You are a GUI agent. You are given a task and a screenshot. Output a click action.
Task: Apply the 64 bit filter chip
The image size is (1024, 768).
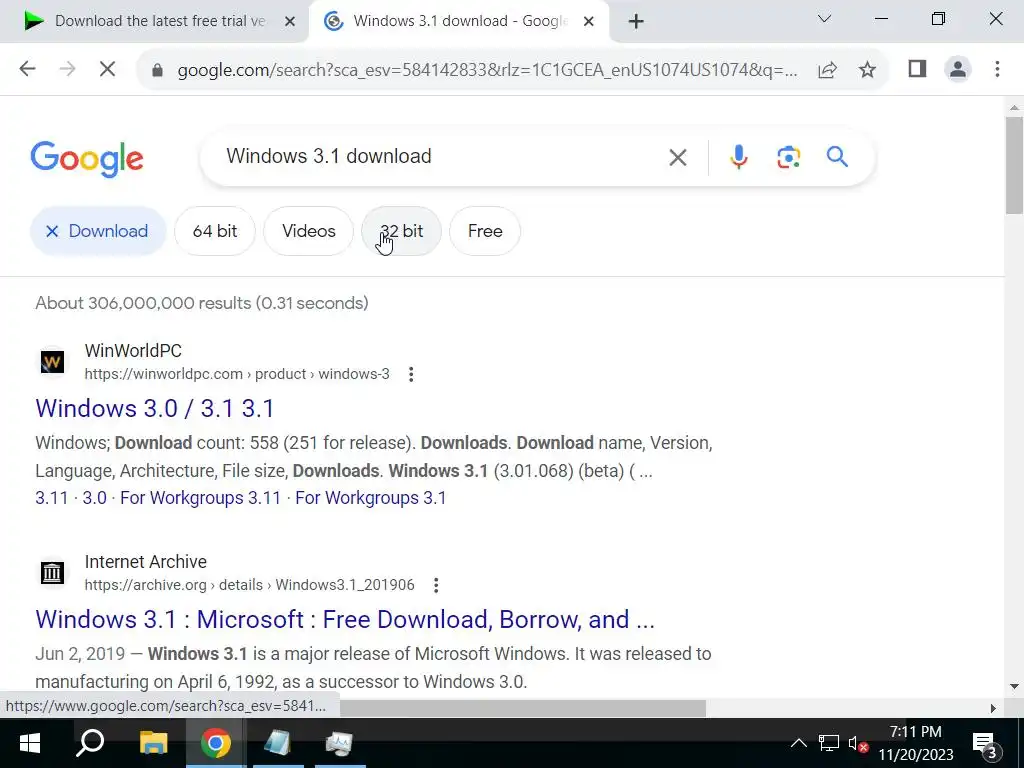[x=215, y=231]
